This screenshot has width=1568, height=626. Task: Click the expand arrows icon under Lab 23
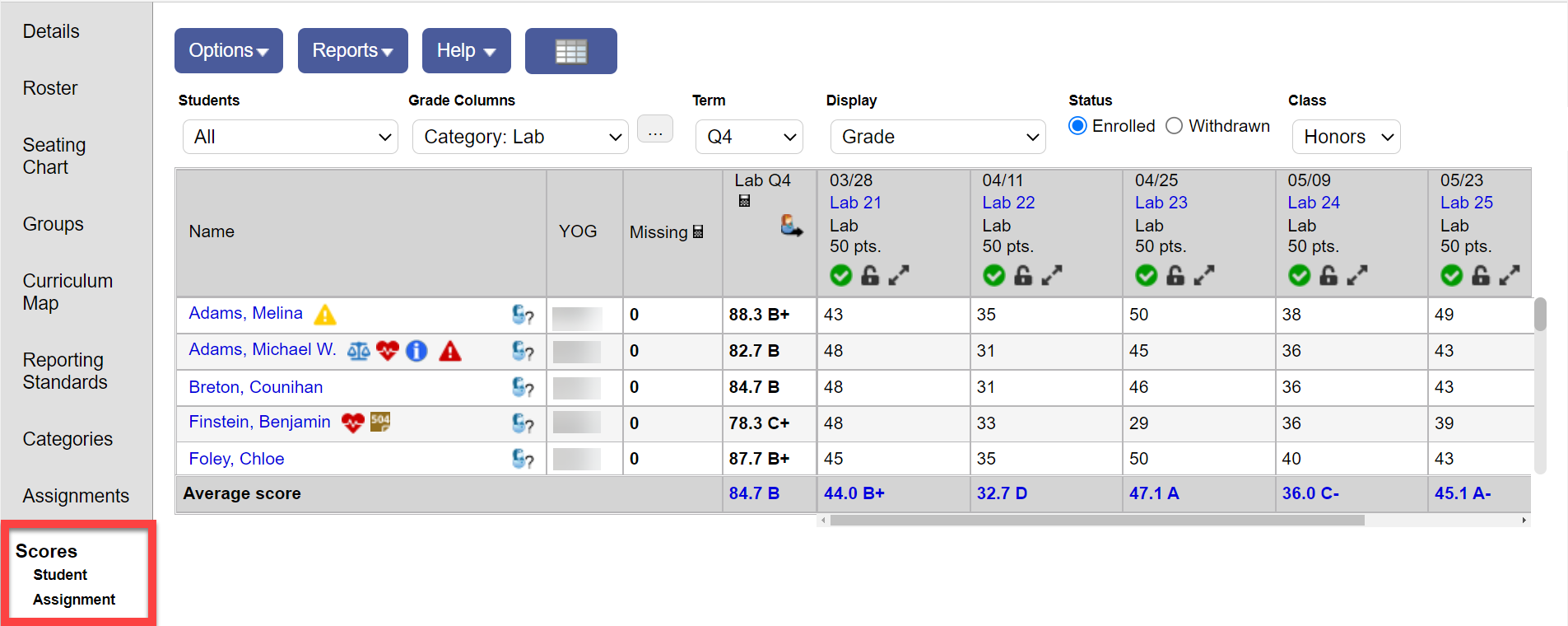(1204, 275)
